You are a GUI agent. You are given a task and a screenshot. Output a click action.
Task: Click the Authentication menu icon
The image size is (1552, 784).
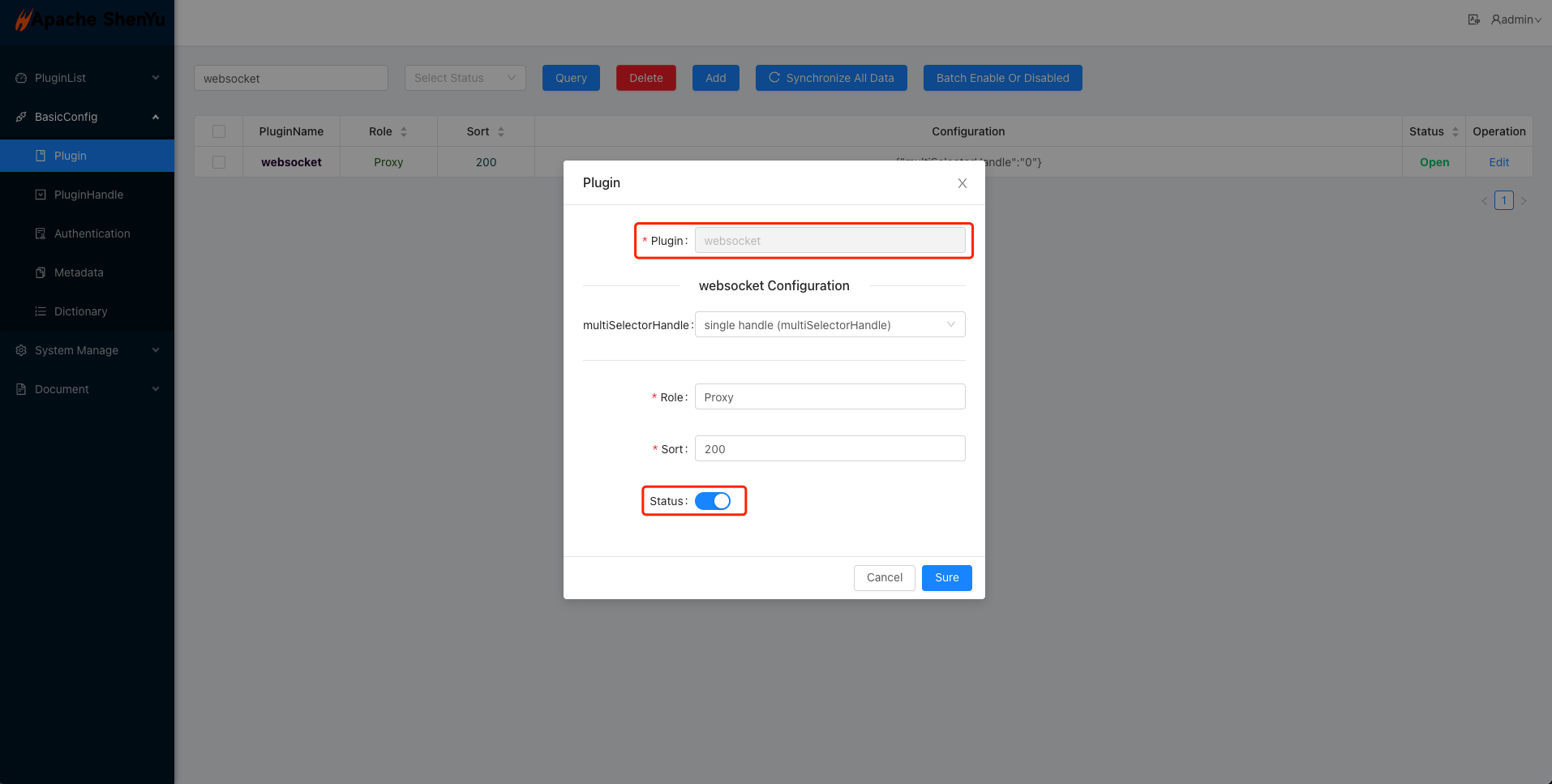point(41,233)
